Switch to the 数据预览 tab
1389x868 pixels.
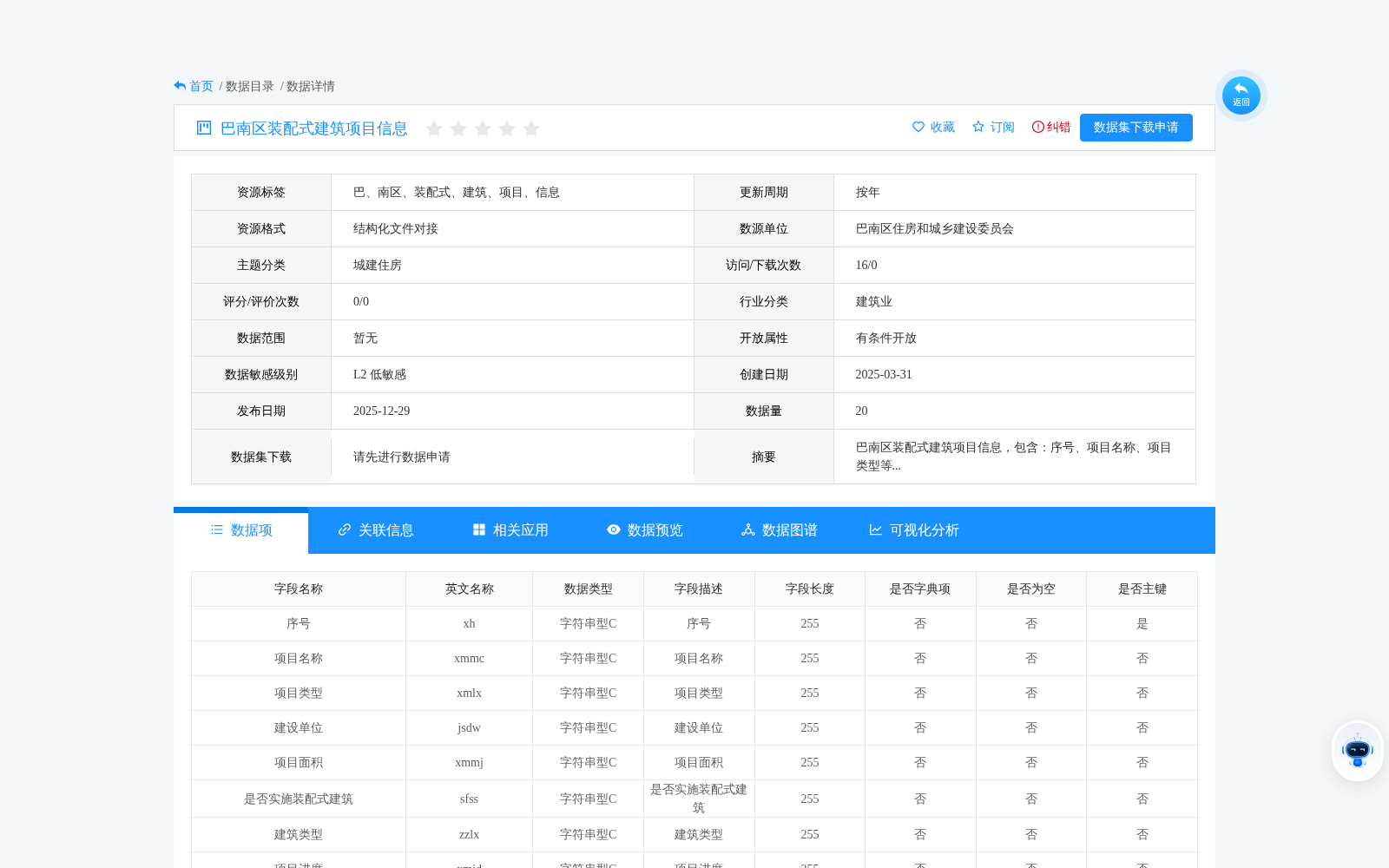(x=644, y=530)
